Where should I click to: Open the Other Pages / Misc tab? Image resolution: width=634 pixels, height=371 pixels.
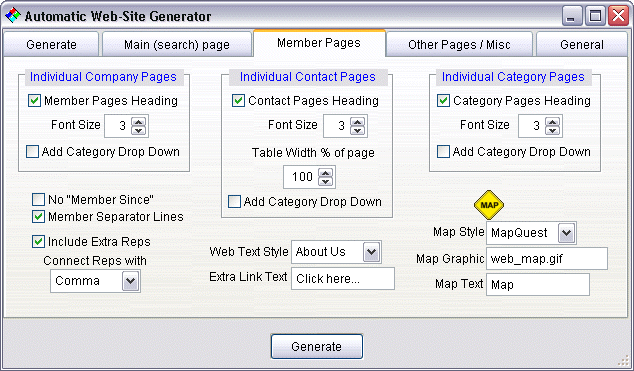point(459,44)
